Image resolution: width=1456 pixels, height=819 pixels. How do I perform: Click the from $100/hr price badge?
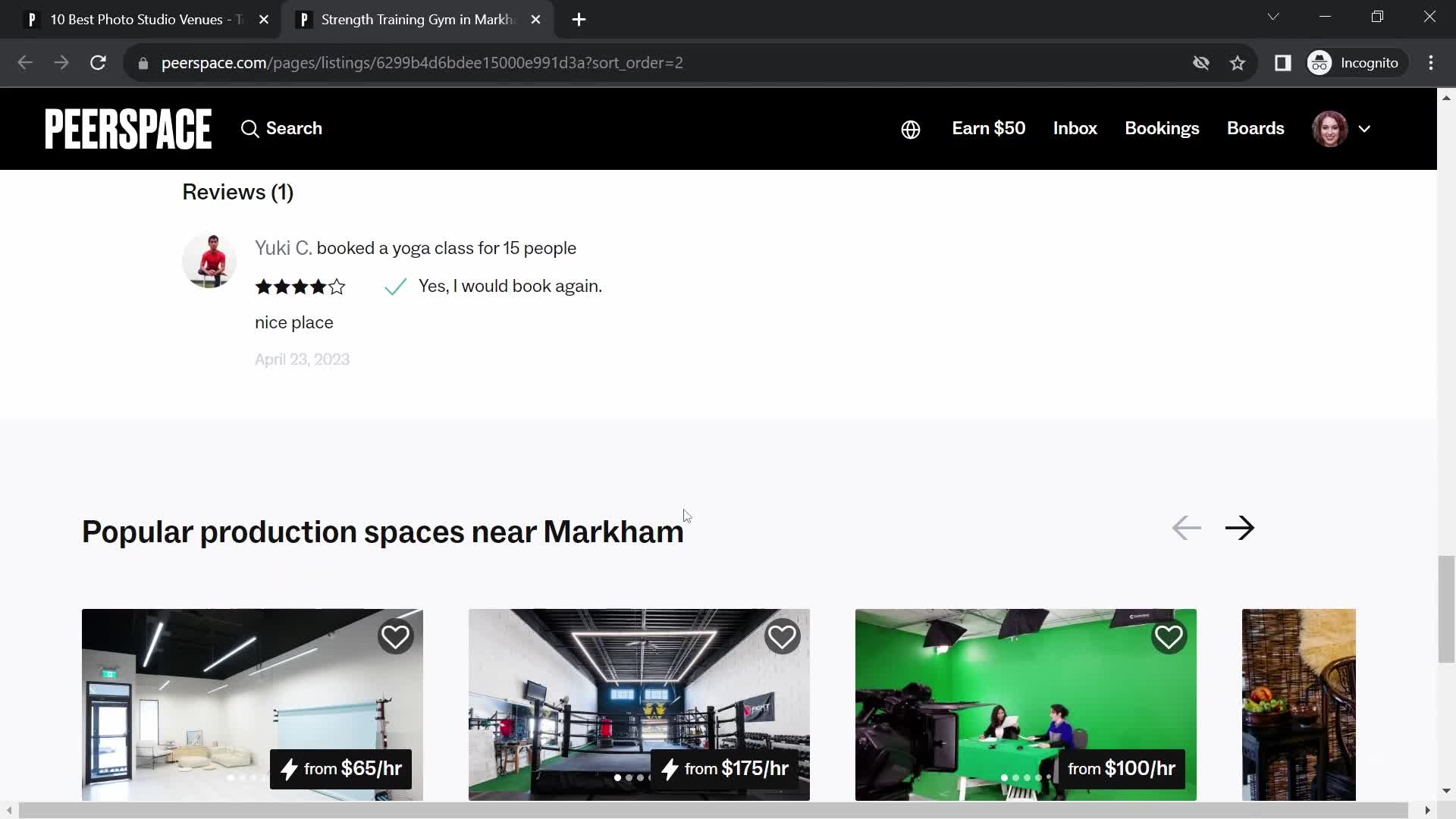tap(1122, 769)
